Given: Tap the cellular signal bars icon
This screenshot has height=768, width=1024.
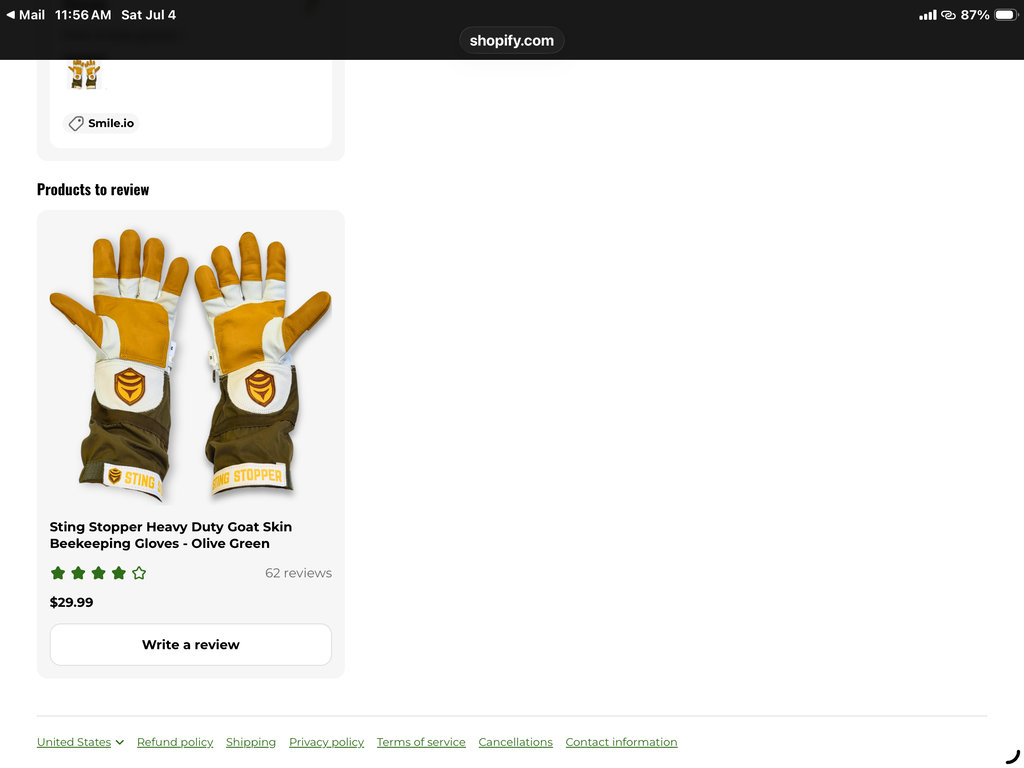Looking at the screenshot, I should pyautogui.click(x=927, y=14).
